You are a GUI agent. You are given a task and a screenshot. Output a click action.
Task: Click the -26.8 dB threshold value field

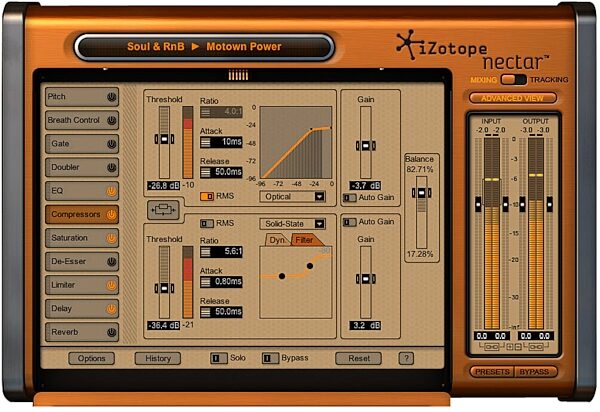pos(164,186)
